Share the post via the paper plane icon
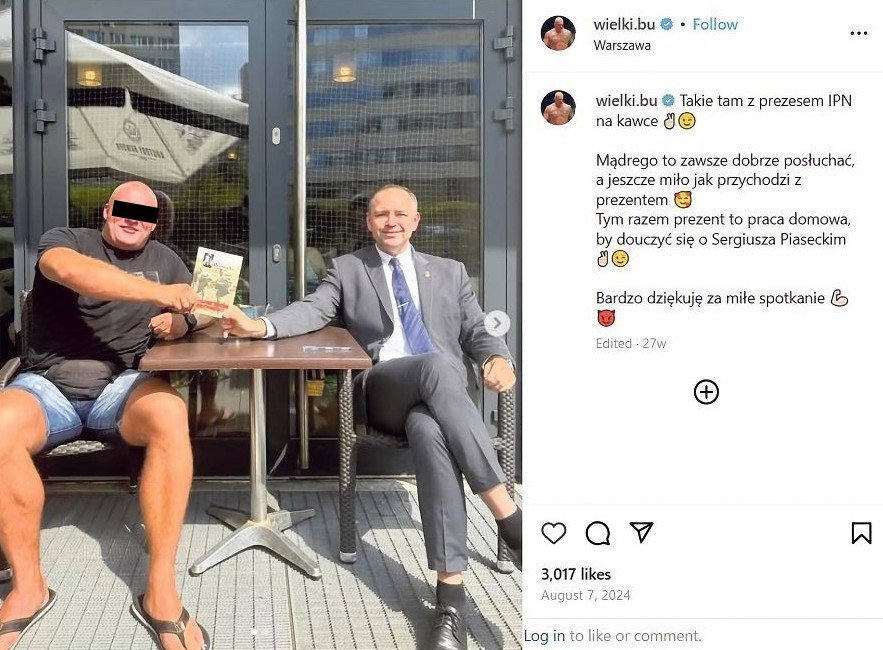This screenshot has height=650, width=883. click(641, 532)
